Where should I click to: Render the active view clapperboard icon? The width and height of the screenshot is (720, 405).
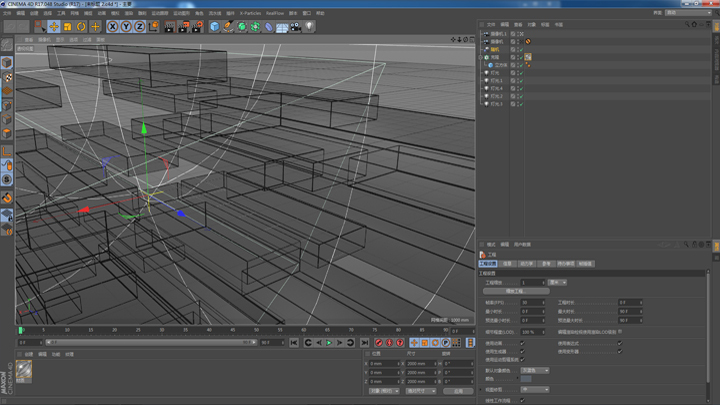point(169,27)
